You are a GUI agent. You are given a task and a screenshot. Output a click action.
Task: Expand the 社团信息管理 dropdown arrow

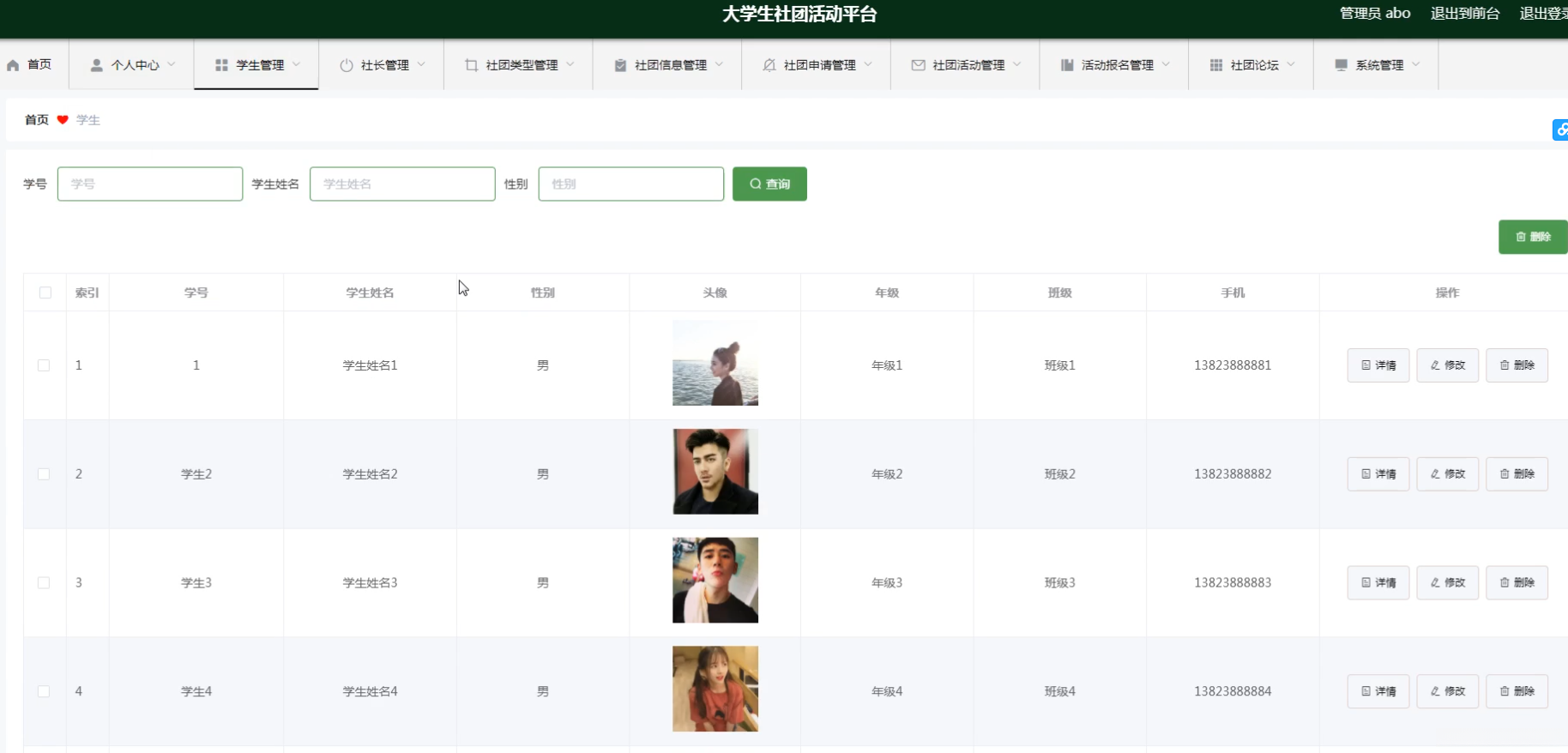pyautogui.click(x=719, y=64)
